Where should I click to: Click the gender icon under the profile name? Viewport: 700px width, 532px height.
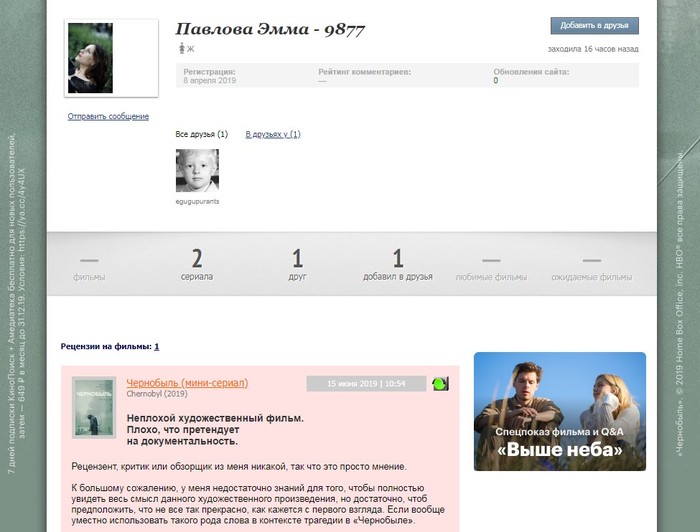[x=180, y=47]
